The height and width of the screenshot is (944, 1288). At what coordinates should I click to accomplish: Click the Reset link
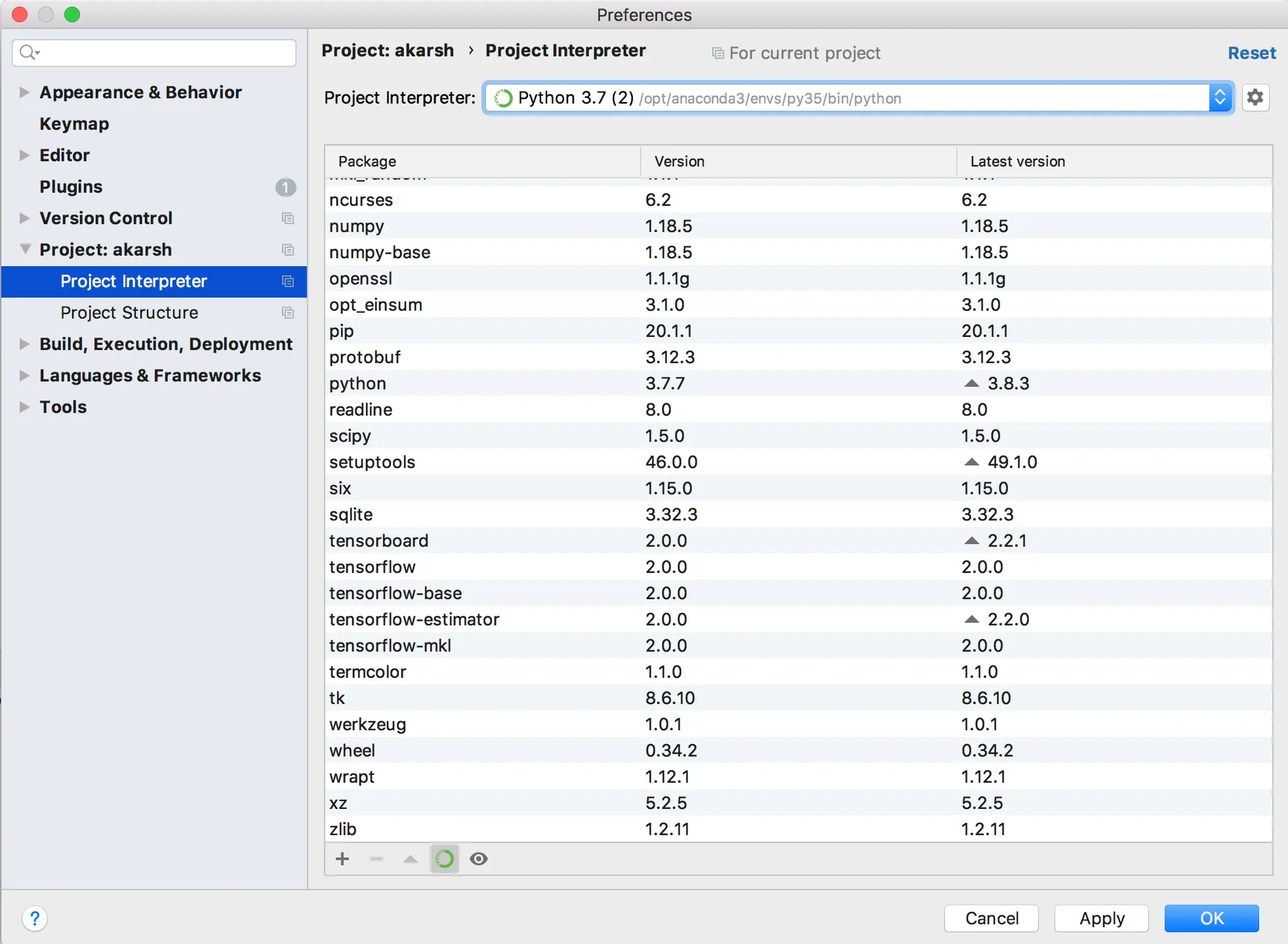[1251, 53]
